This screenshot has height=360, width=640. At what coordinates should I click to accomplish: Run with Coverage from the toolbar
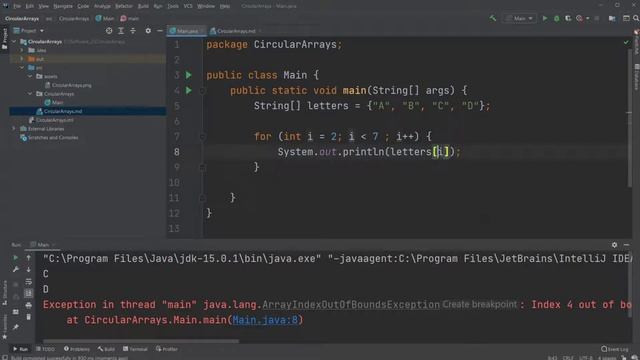point(568,18)
